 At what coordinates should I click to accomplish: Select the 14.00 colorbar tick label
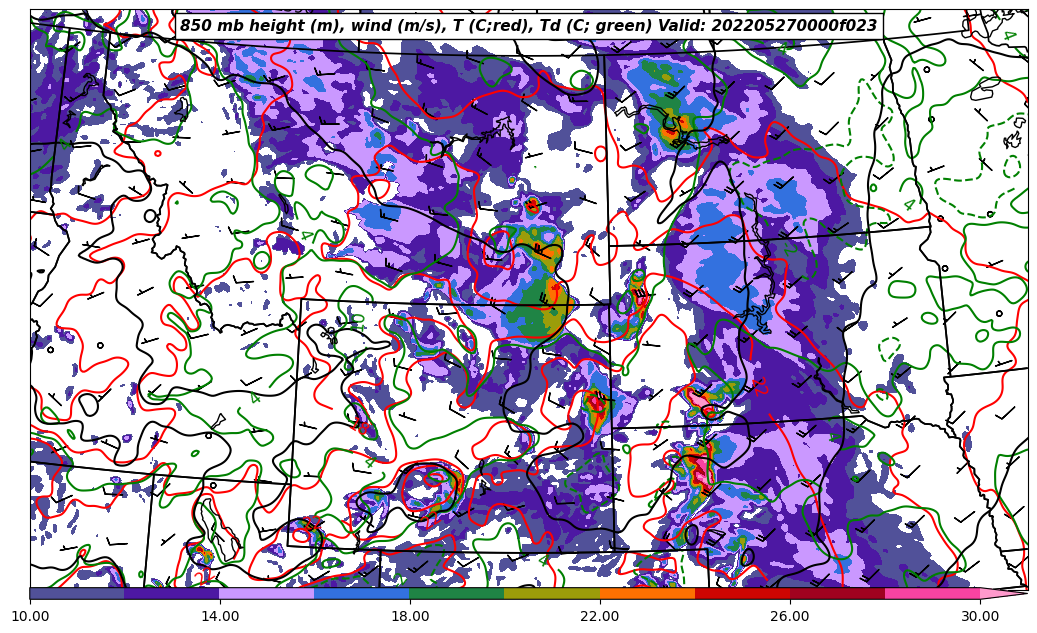pos(220,617)
